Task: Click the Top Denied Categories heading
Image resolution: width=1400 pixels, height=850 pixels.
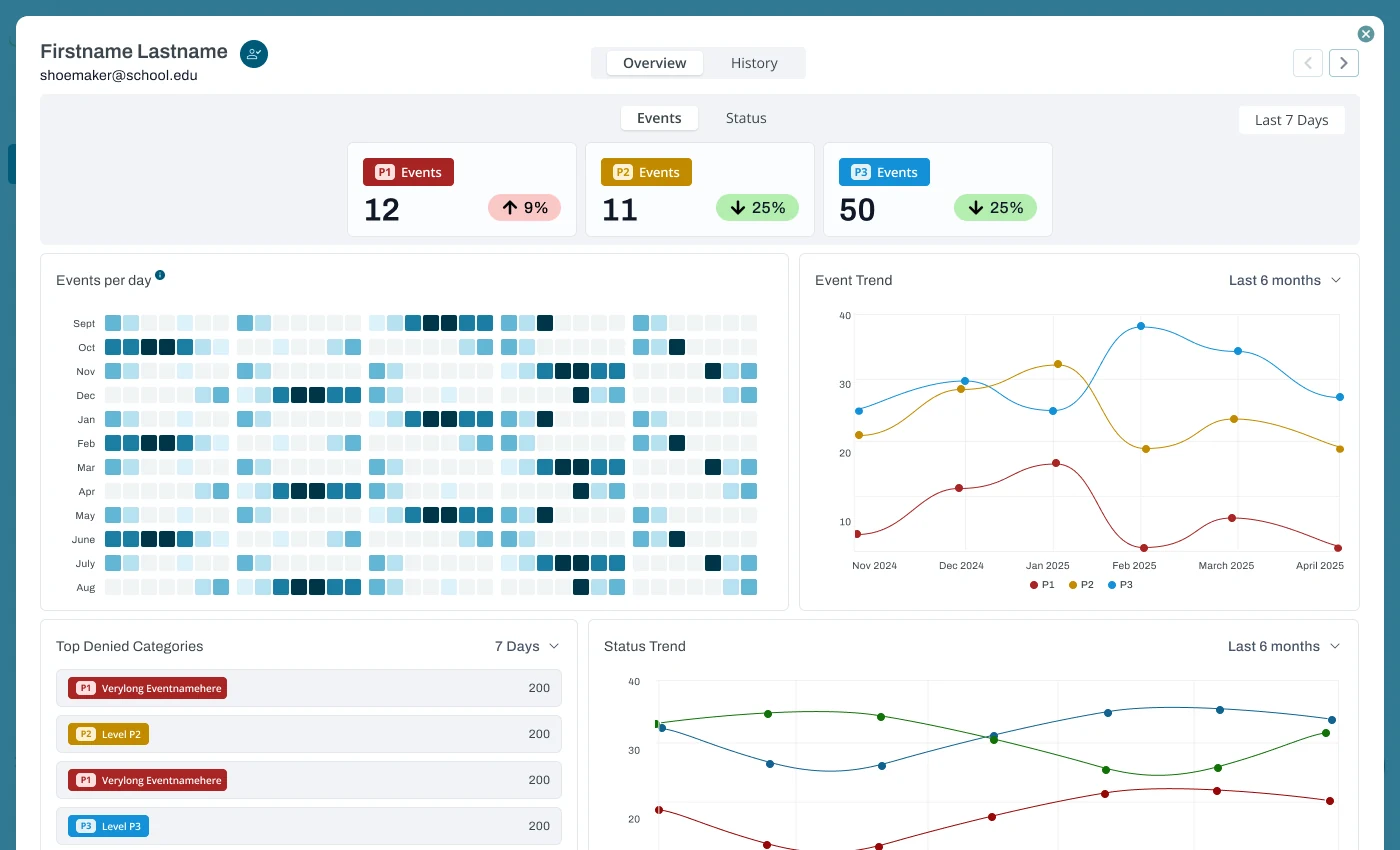Action: [129, 646]
